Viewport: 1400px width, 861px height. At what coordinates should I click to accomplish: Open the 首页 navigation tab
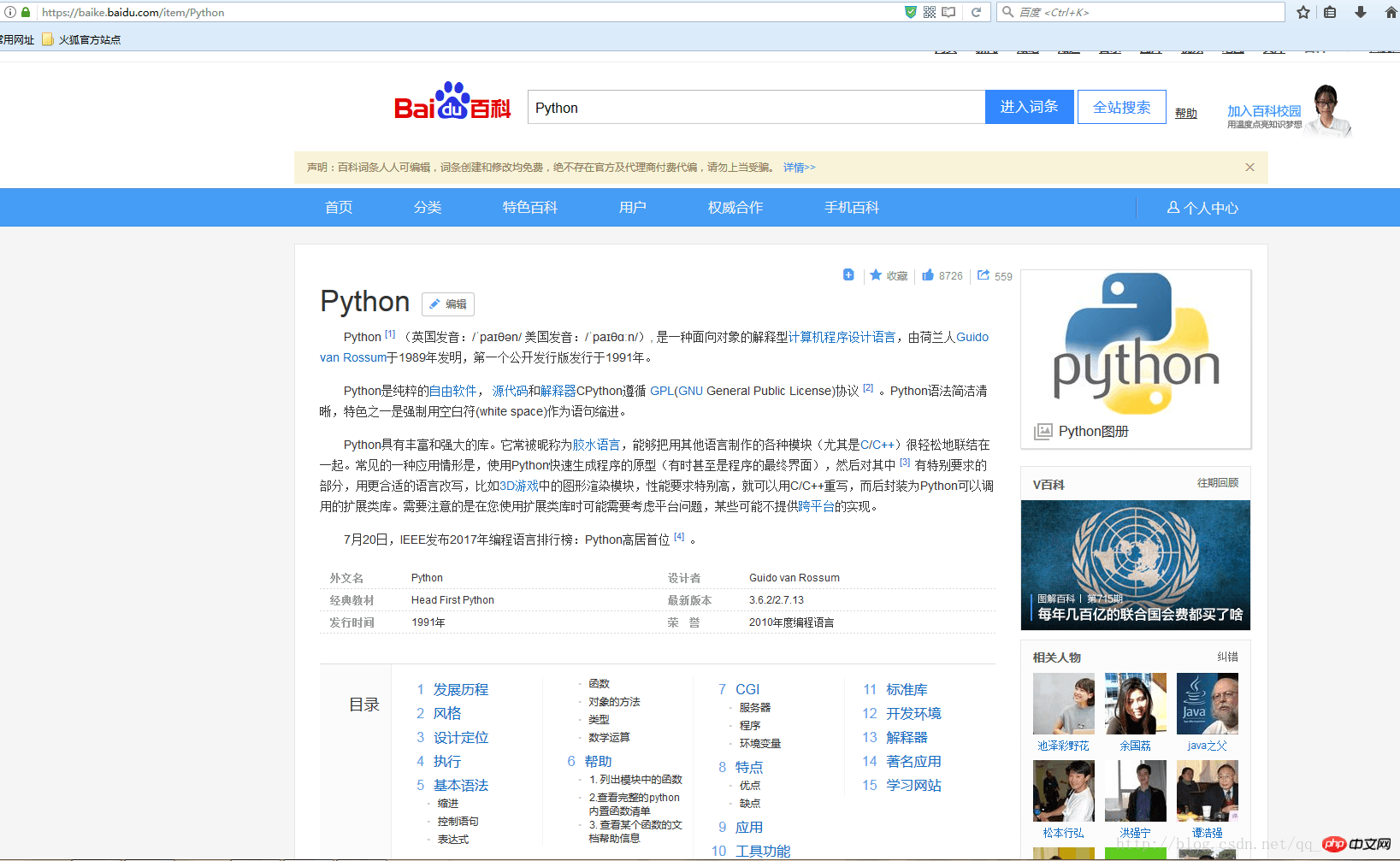pos(339,207)
